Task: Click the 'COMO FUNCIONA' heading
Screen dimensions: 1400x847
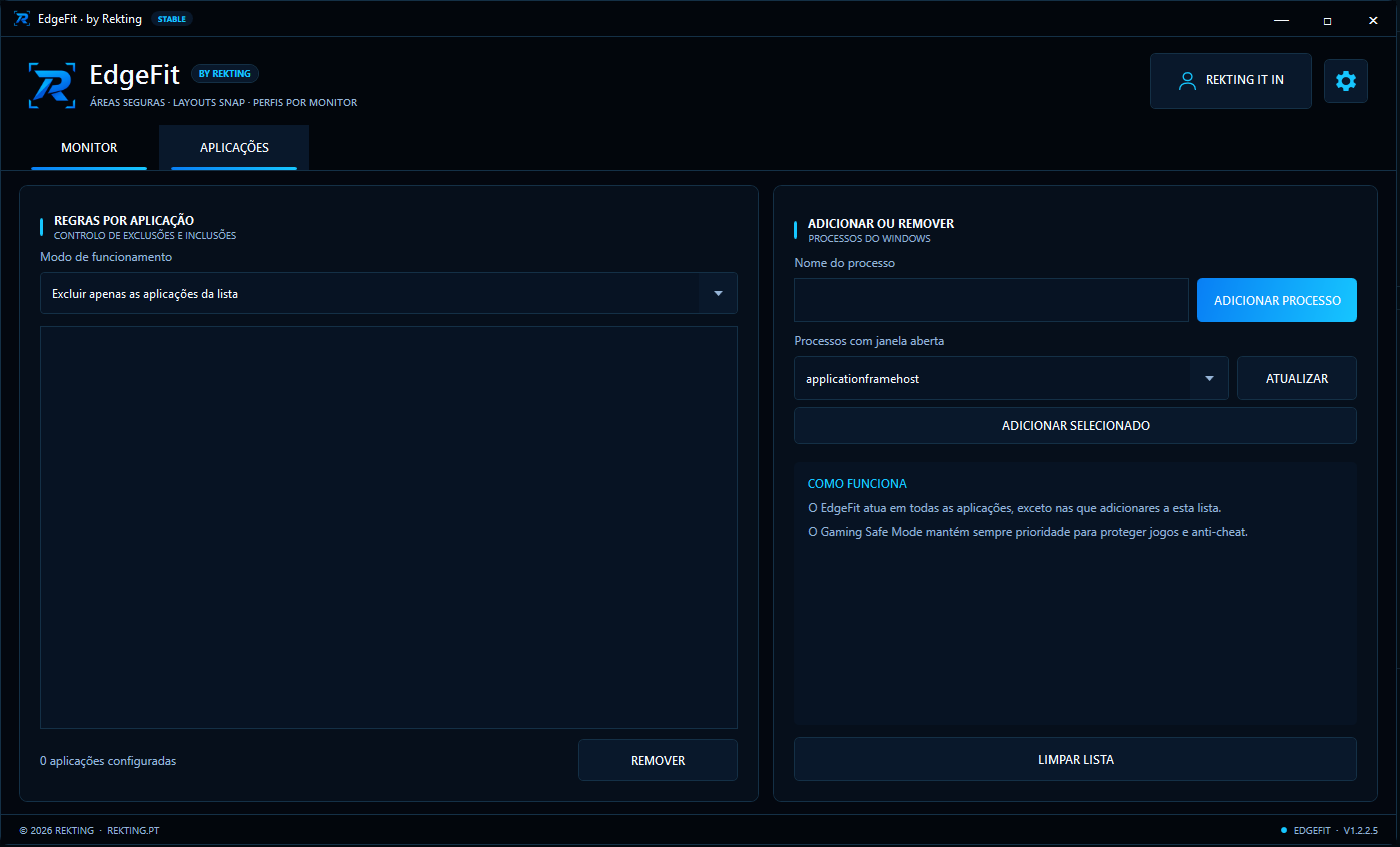Action: click(857, 484)
